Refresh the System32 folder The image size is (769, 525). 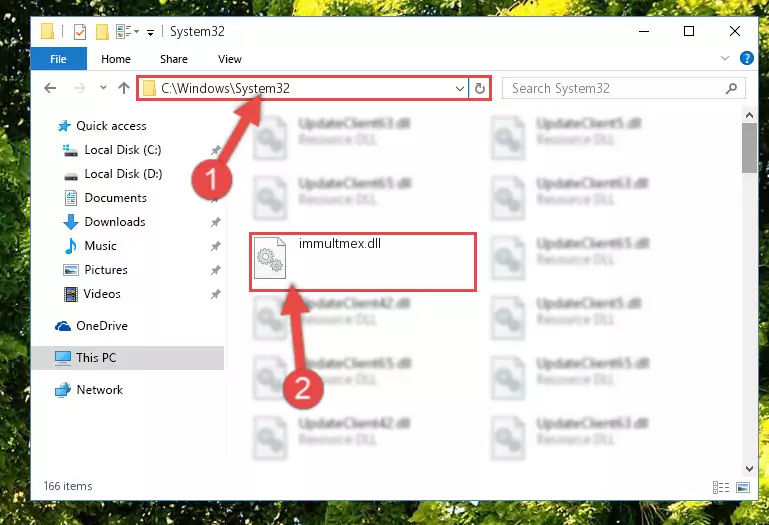[x=480, y=89]
